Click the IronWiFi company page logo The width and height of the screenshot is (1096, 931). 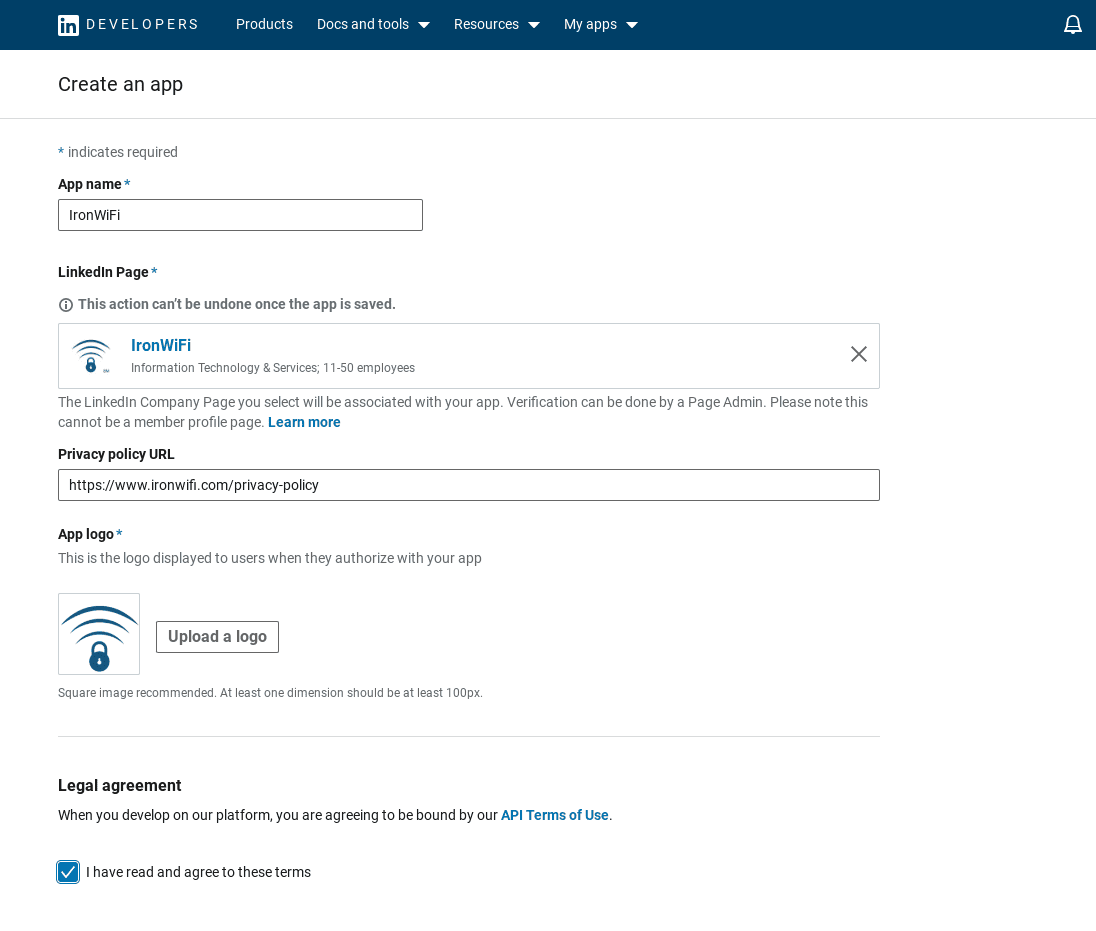[92, 356]
